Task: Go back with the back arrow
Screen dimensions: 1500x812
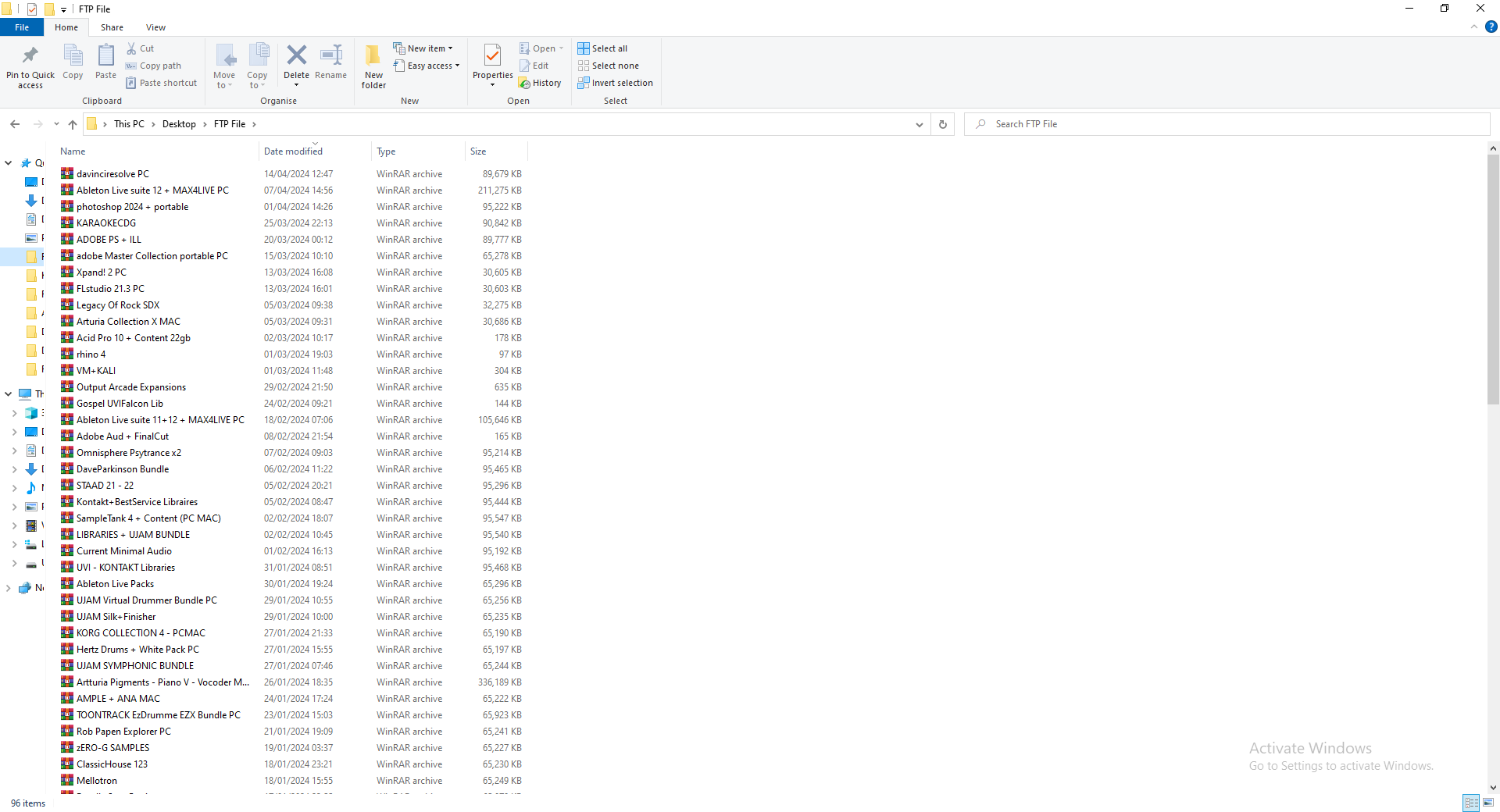Action: pos(15,124)
